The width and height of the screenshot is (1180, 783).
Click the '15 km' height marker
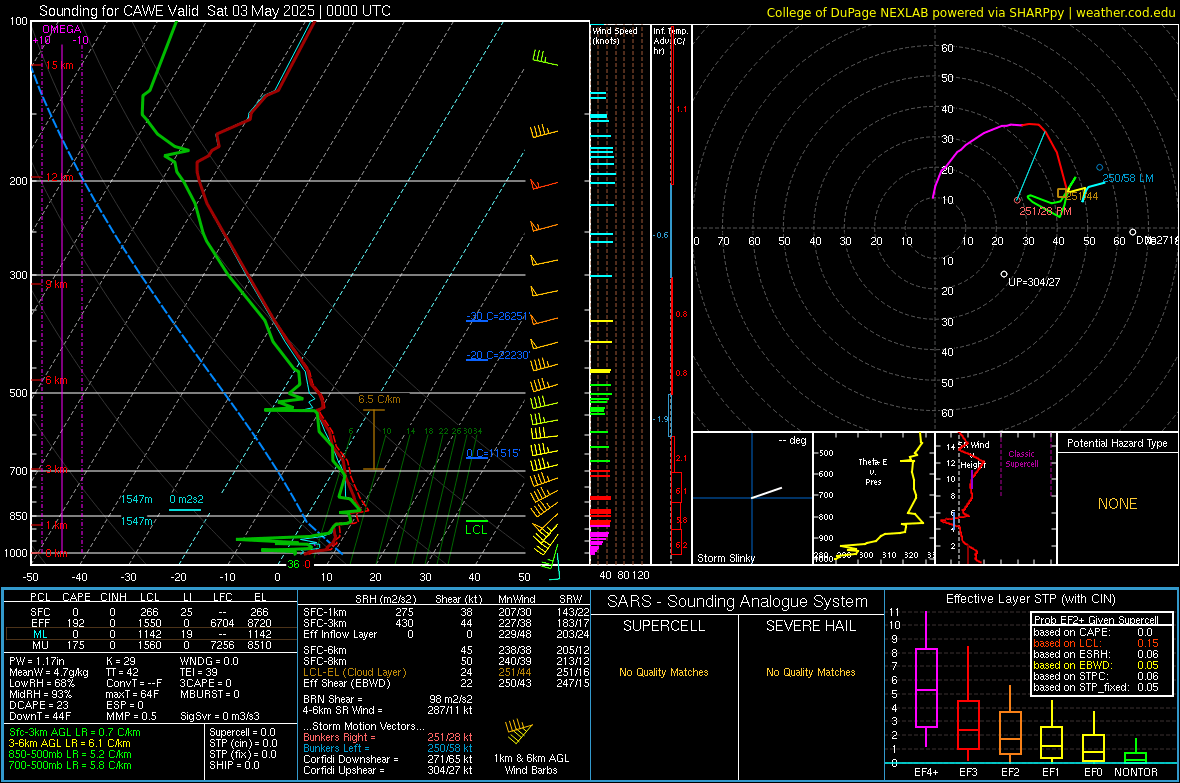tap(59, 66)
